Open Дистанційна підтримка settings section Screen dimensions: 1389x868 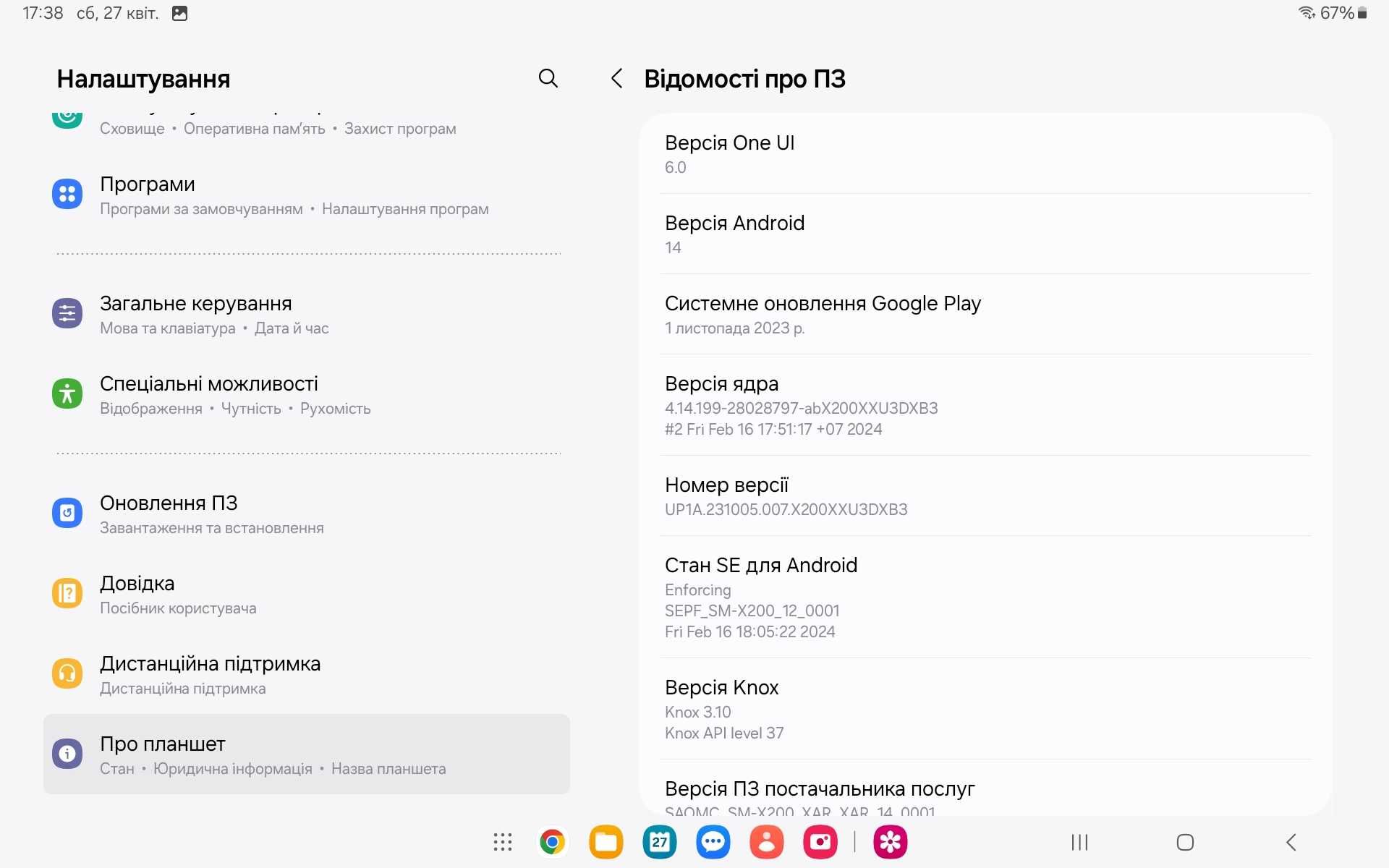[x=307, y=675]
